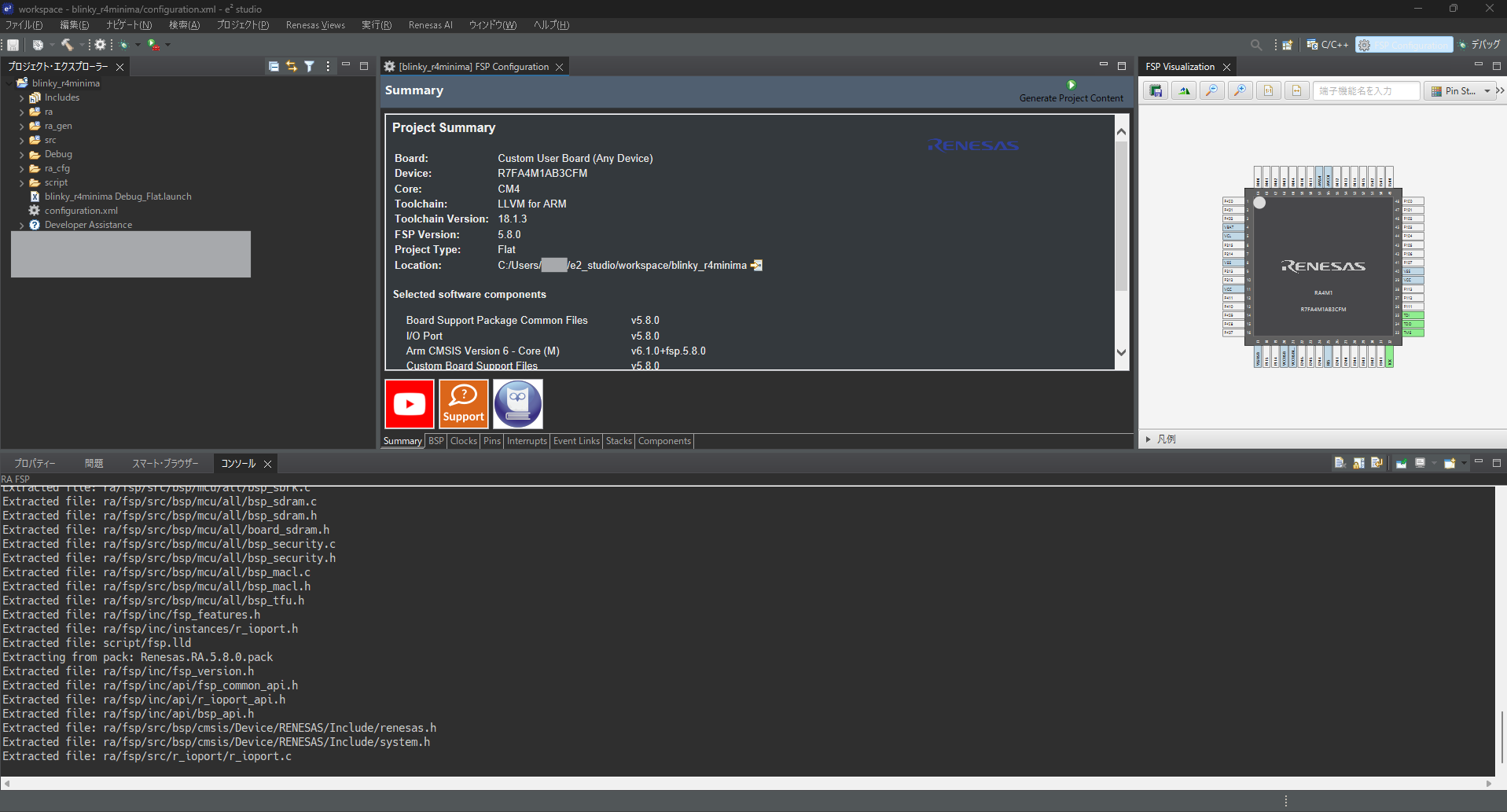Click the hammer Build icon
1507x812 pixels.
pyautogui.click(x=67, y=45)
